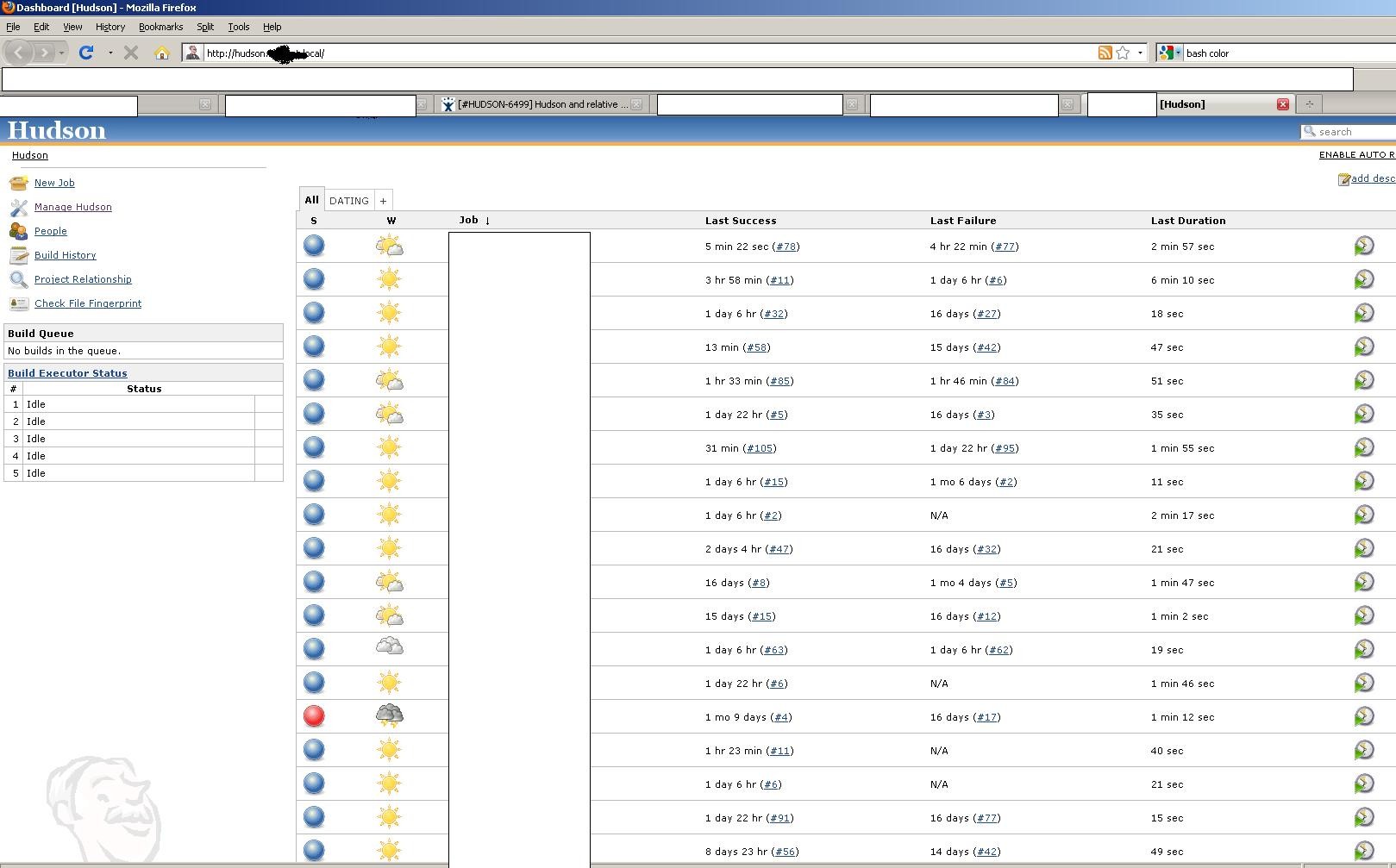Open the Build History link
This screenshot has width=1396, height=868.
[66, 255]
